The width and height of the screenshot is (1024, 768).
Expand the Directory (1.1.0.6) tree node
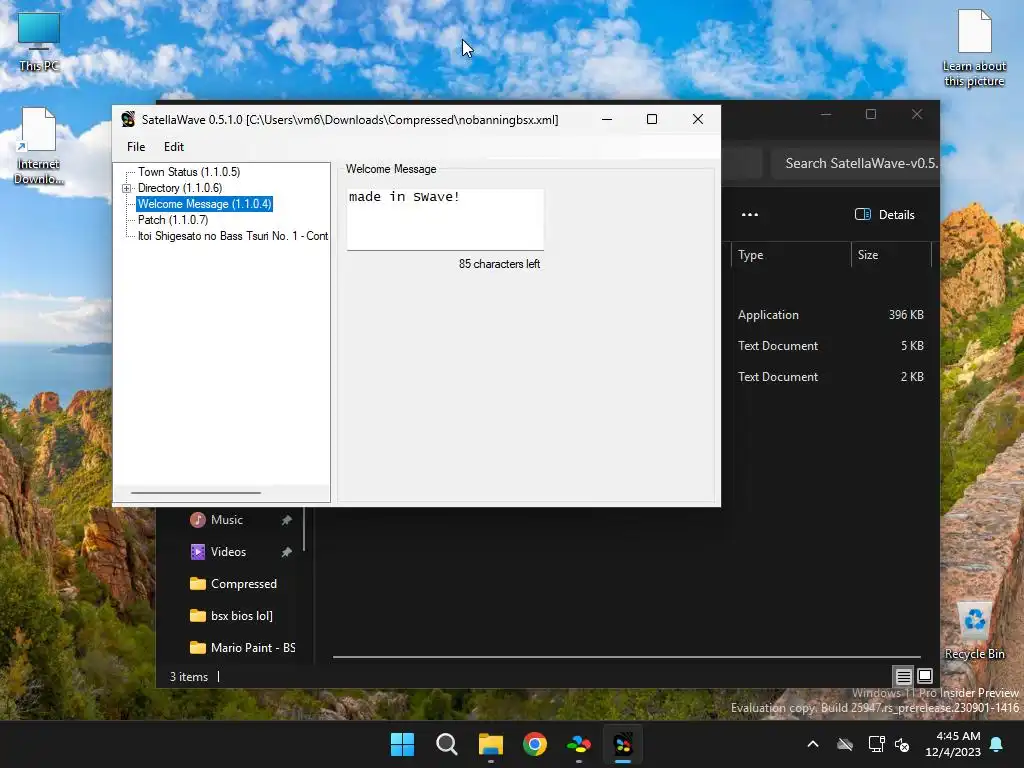(127, 188)
